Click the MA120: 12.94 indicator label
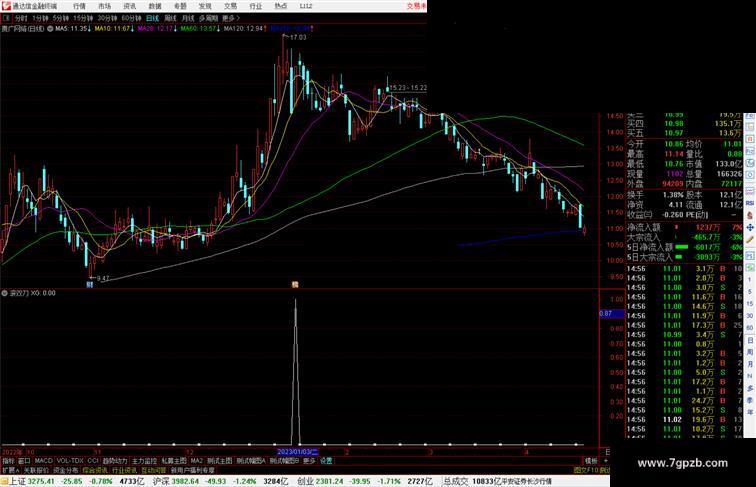Viewport: 756px width, 487px height. click(245, 29)
